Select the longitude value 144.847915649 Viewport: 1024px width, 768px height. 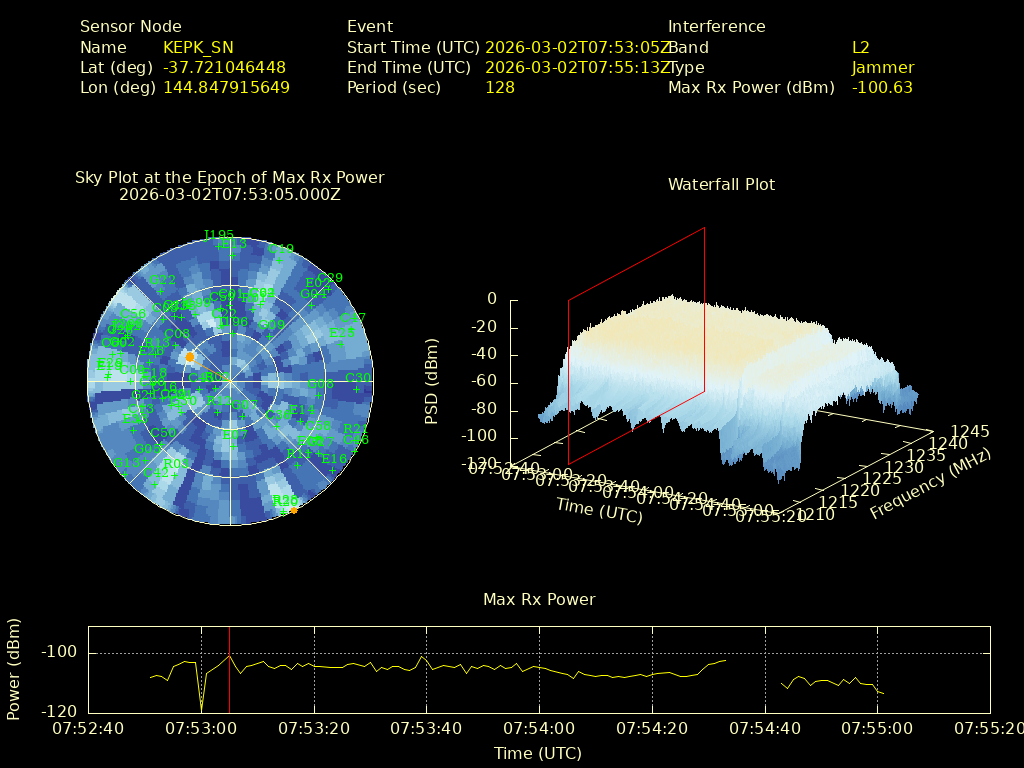tap(226, 88)
